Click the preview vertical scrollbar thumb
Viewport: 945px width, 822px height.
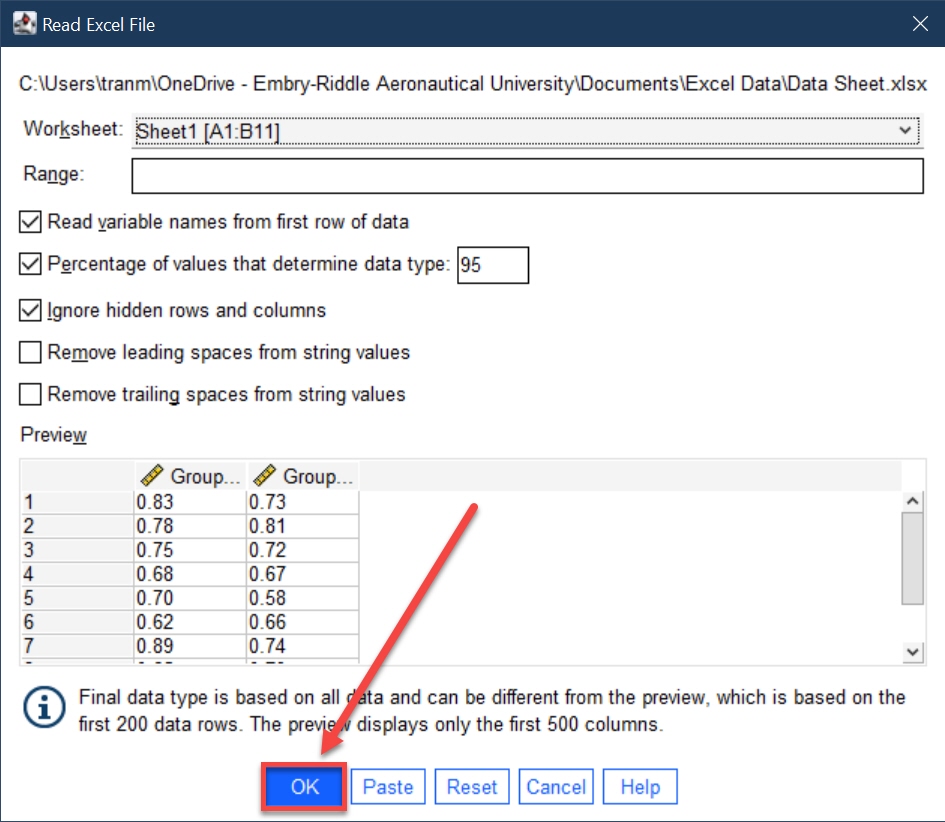click(912, 558)
